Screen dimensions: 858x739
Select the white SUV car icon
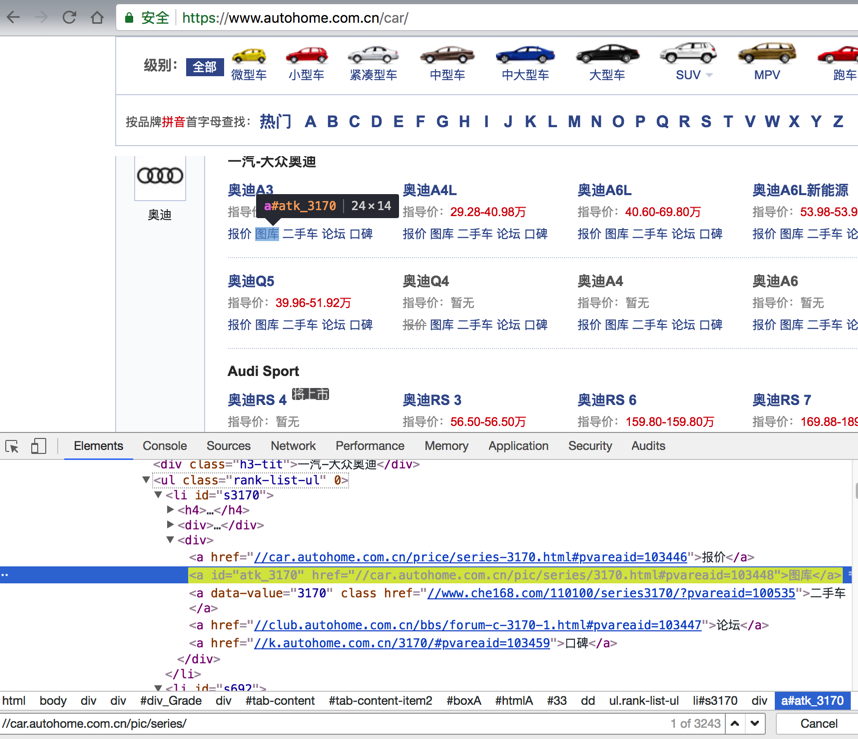click(x=688, y=53)
